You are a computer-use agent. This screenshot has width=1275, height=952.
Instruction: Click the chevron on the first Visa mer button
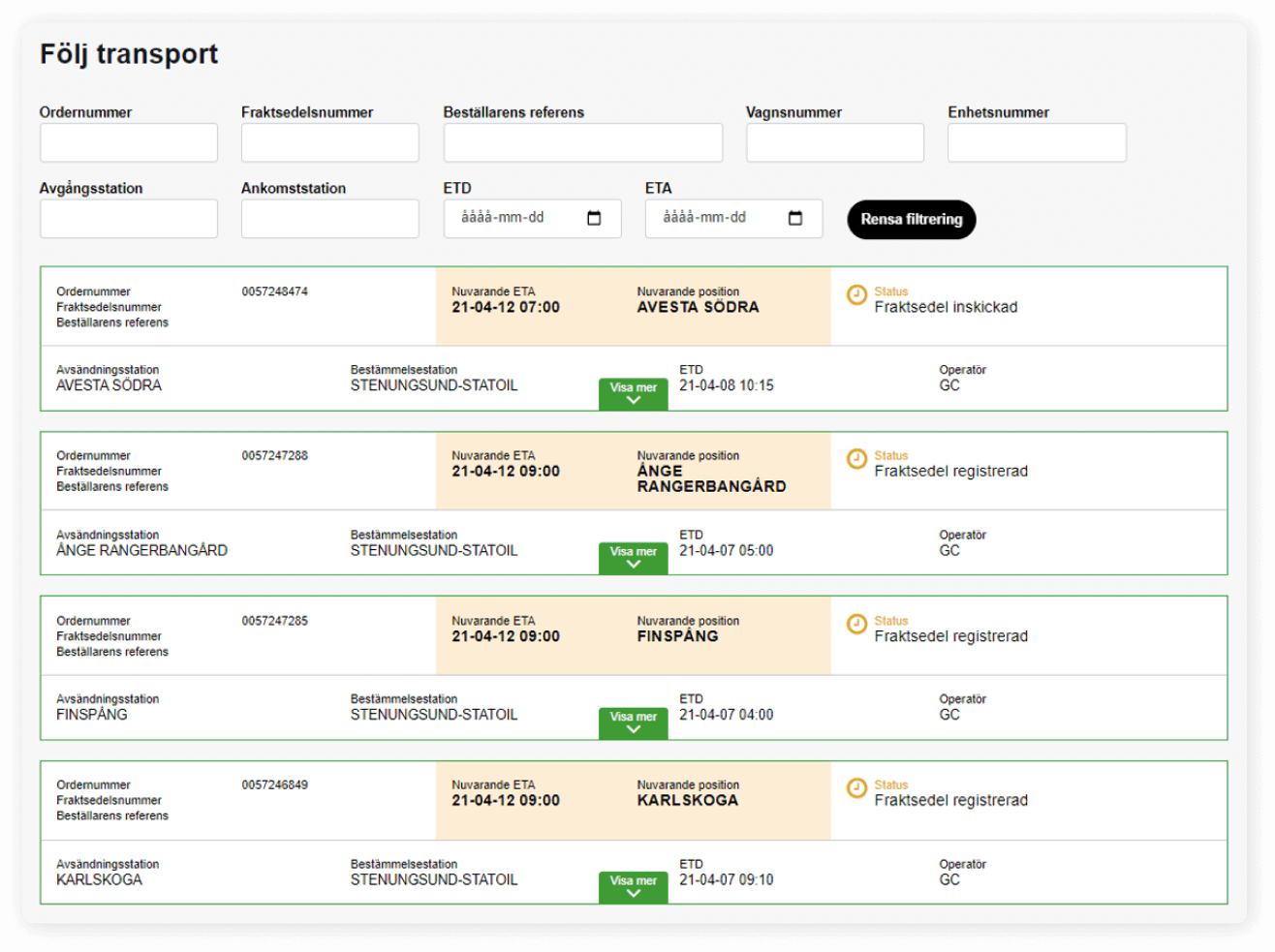pyautogui.click(x=633, y=400)
